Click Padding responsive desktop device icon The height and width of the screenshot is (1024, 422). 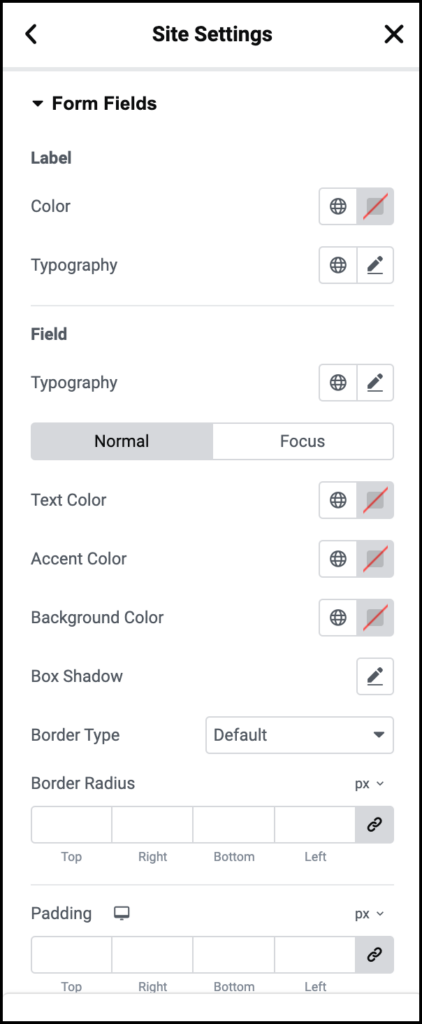[x=122, y=913]
